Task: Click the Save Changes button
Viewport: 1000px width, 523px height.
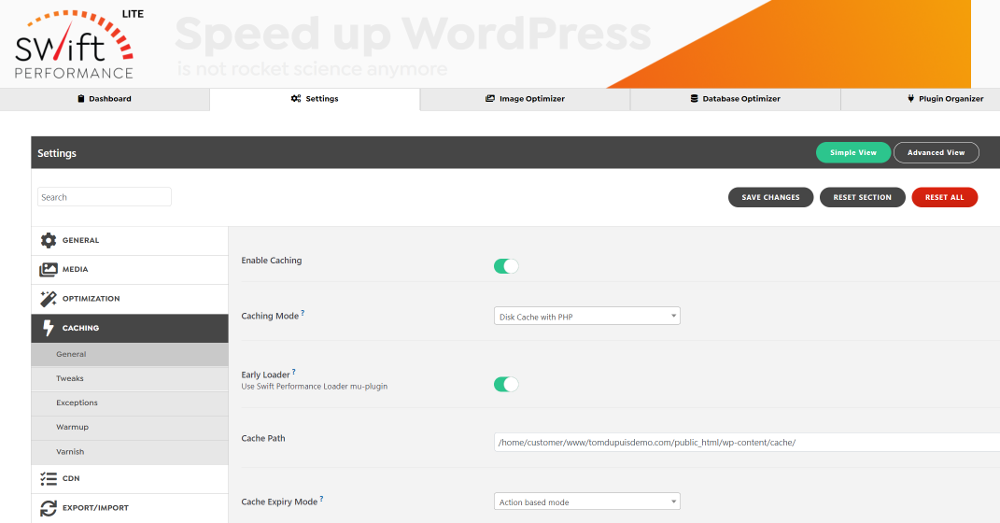Action: 770,197
